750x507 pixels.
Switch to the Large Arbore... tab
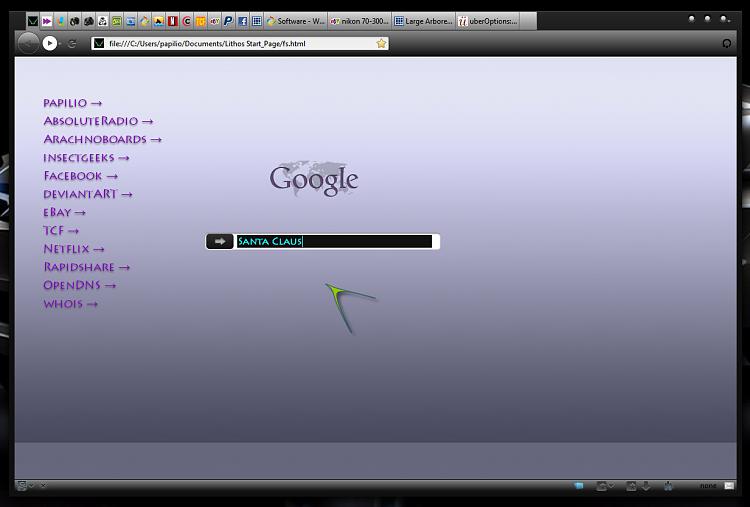[424, 21]
